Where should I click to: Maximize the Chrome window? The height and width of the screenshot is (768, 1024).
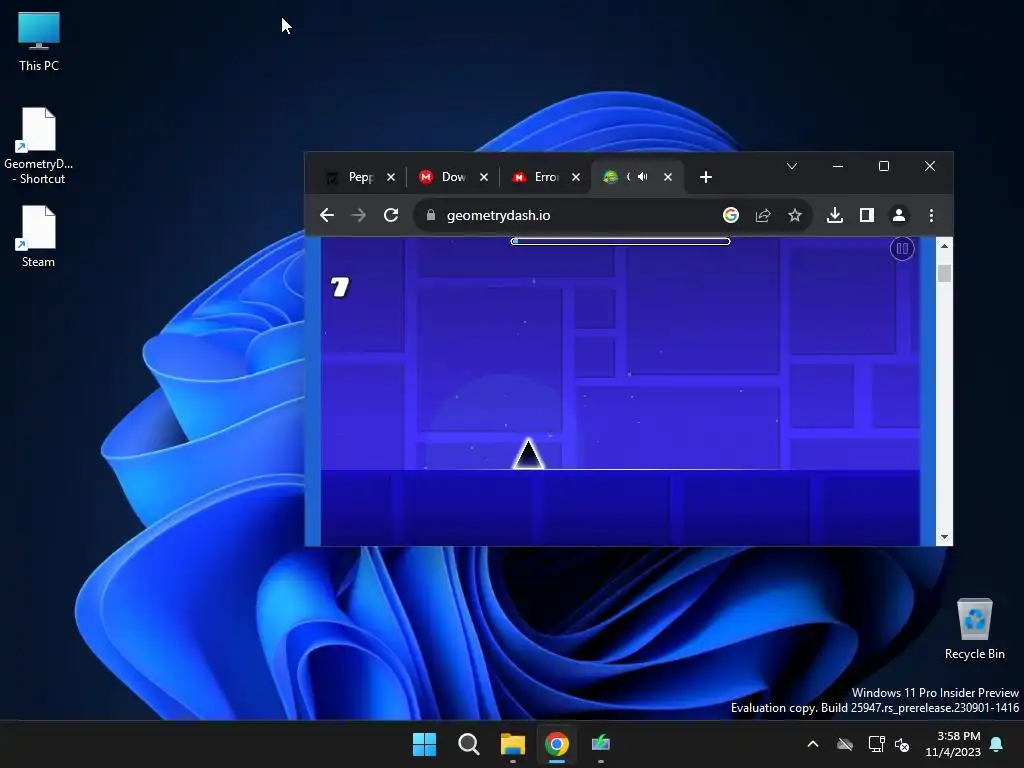pyautogui.click(x=884, y=166)
